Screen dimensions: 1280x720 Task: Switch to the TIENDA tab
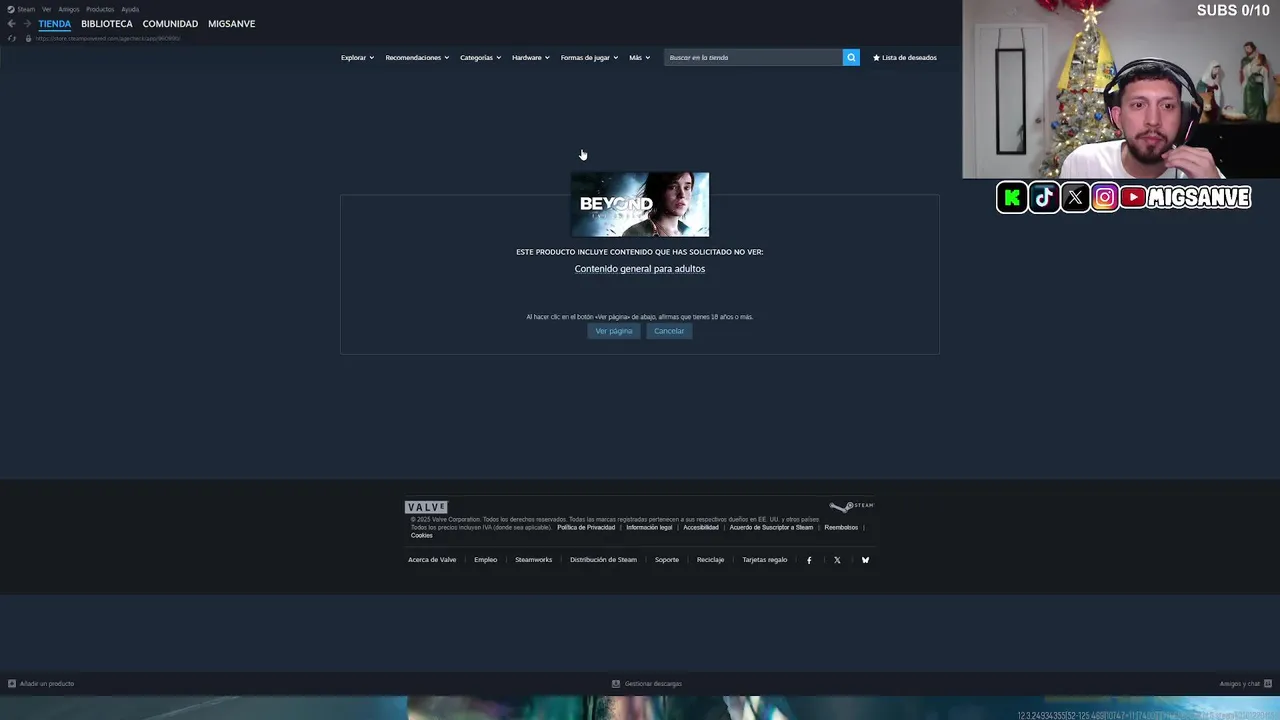click(x=55, y=23)
